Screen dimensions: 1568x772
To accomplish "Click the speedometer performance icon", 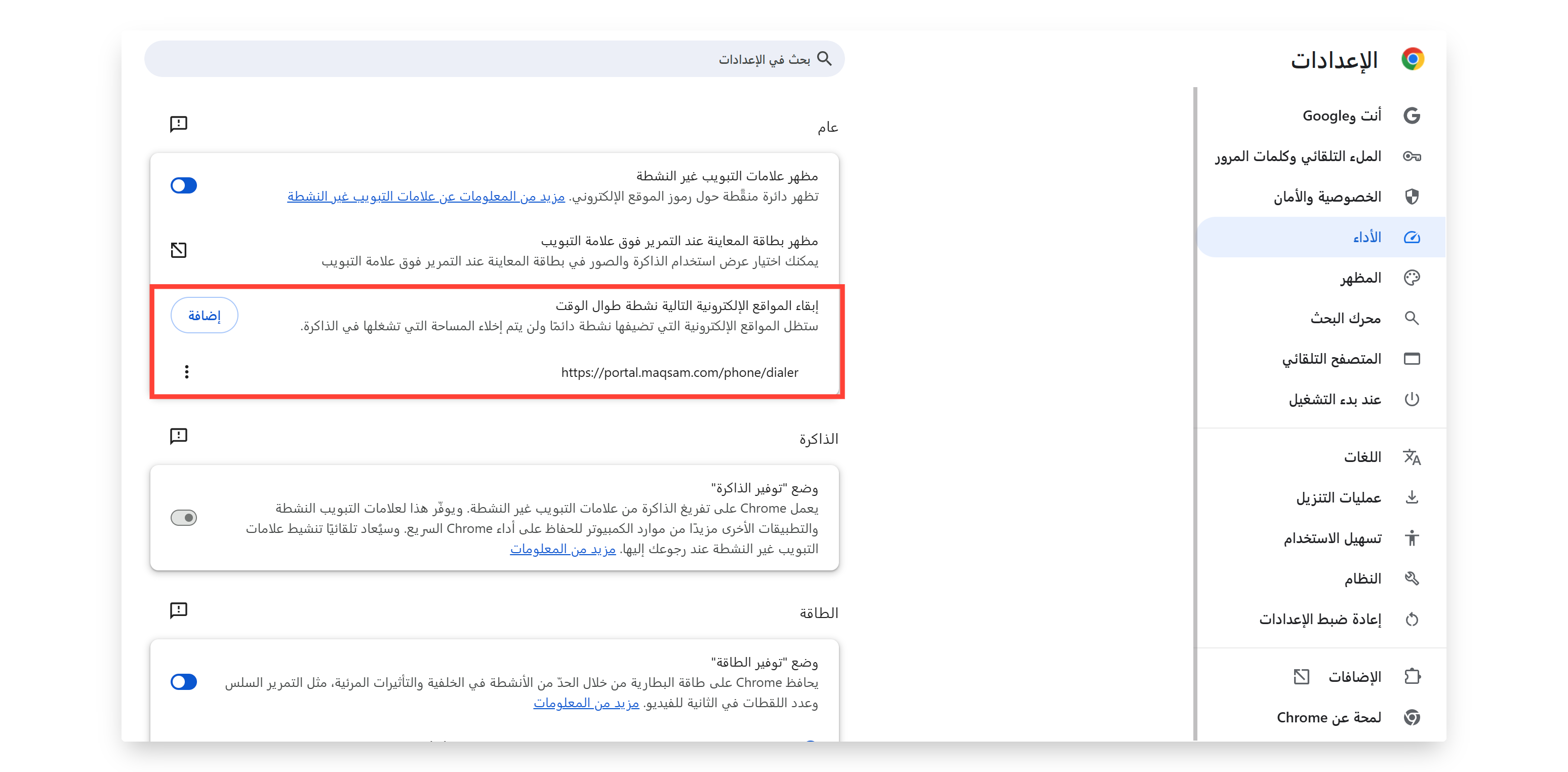I will (1412, 238).
